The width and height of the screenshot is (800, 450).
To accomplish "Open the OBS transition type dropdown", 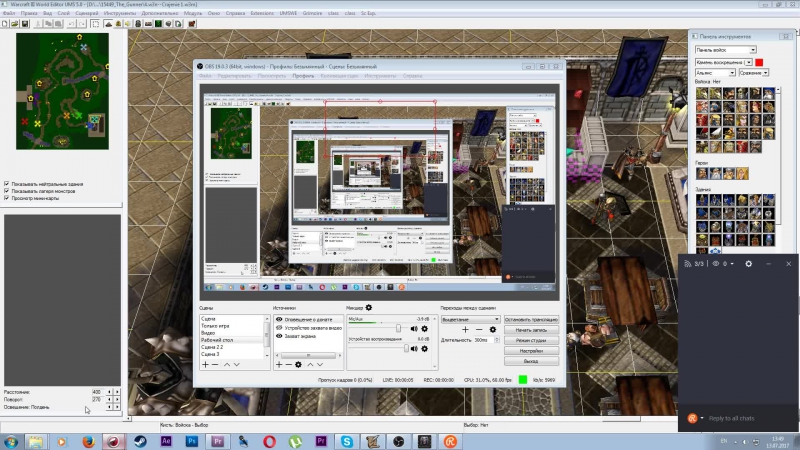I will point(470,319).
